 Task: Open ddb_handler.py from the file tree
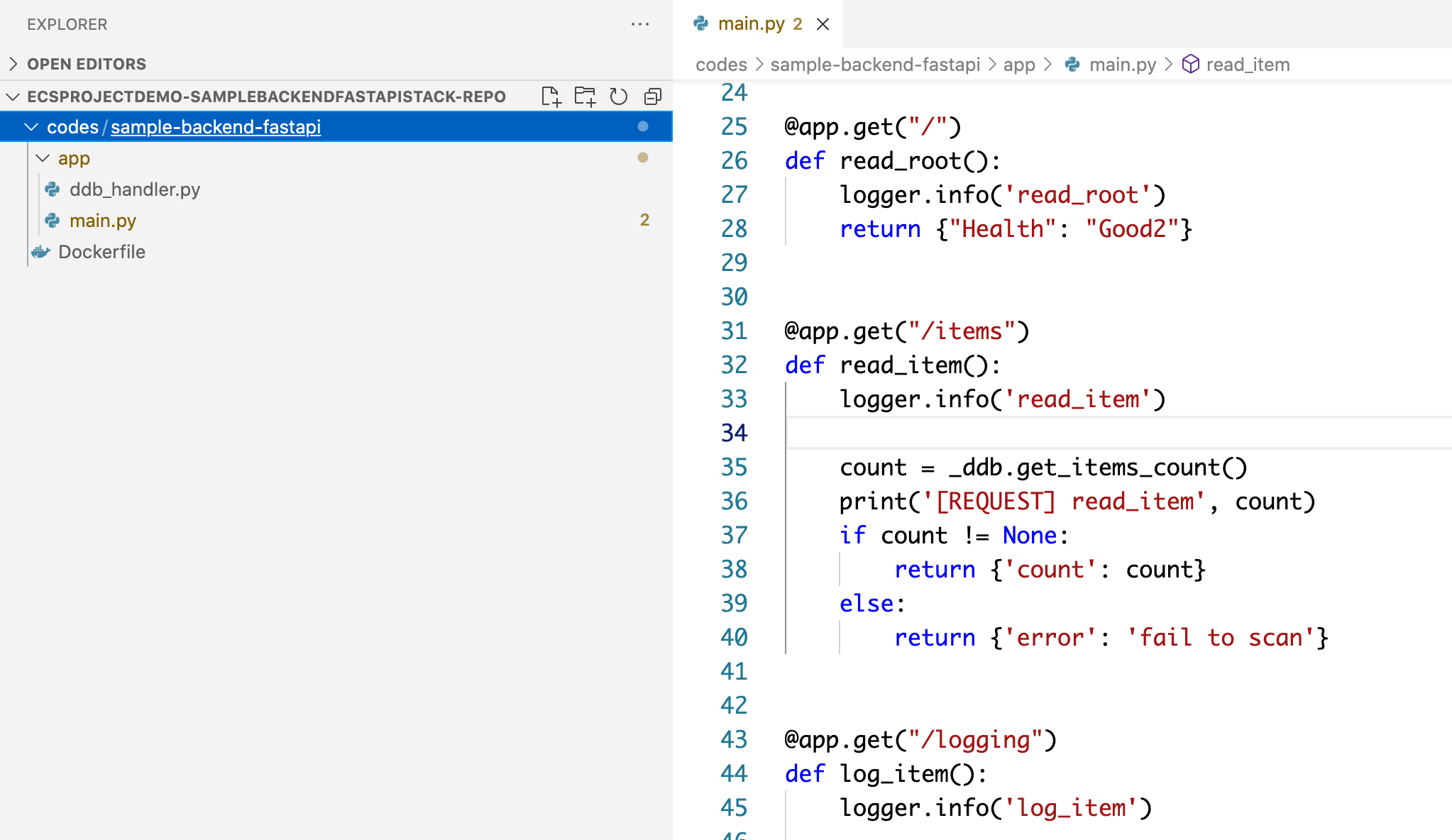tap(135, 189)
